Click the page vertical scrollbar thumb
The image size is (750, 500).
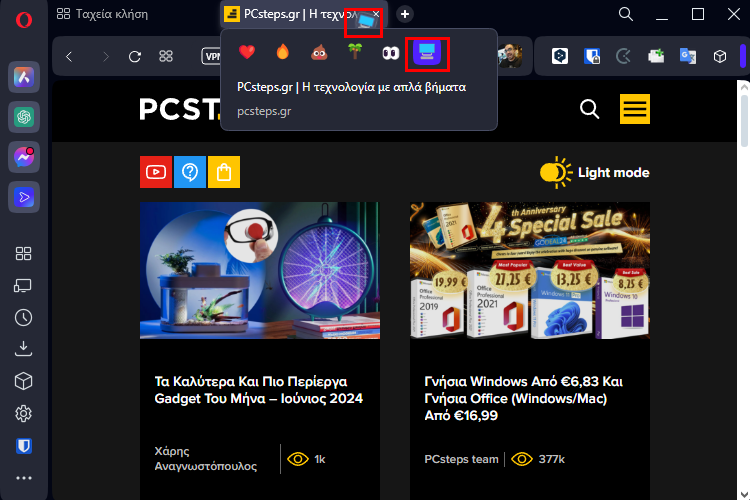click(744, 120)
